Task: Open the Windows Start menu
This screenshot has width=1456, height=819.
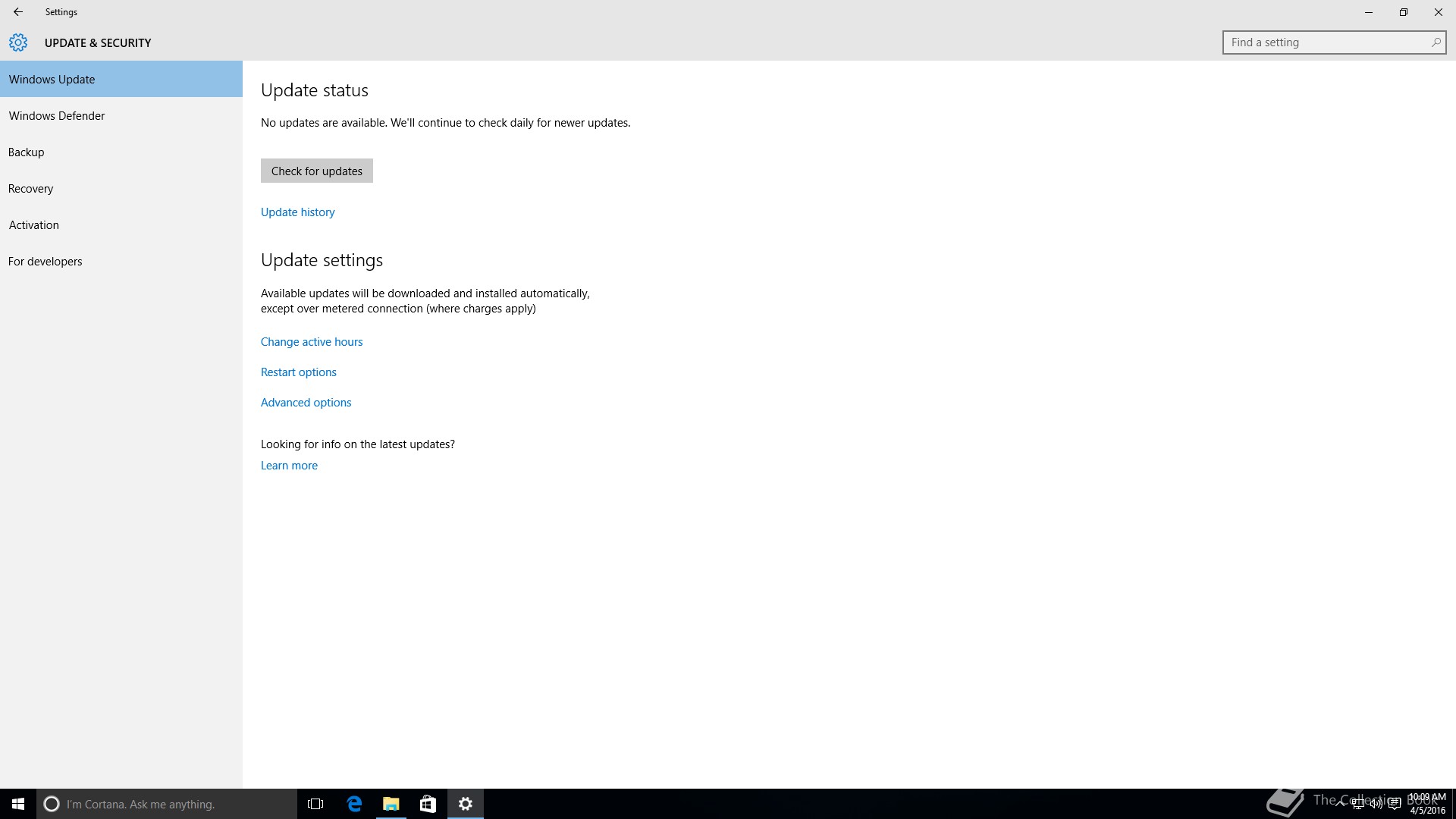Action: click(x=18, y=804)
